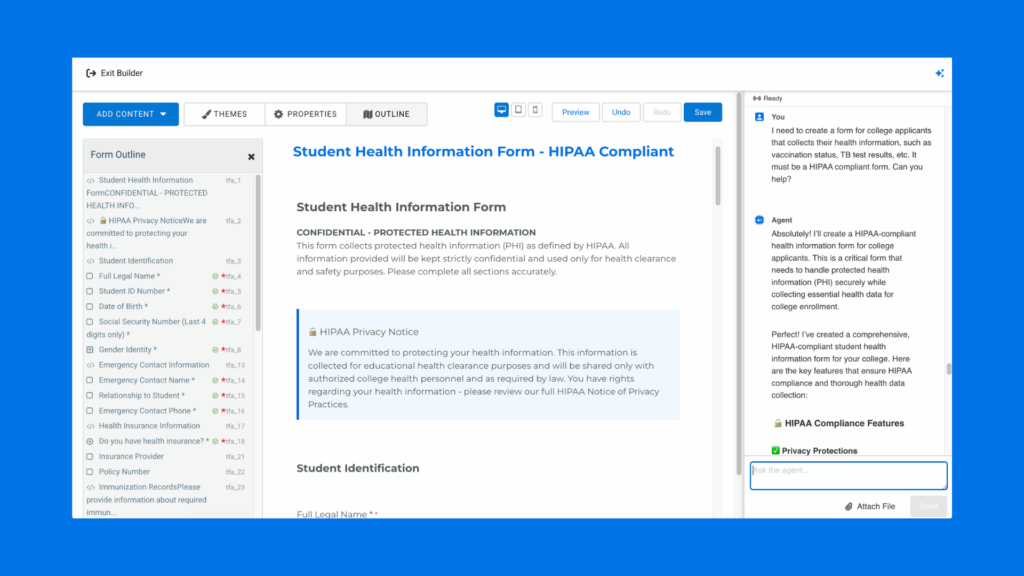Screen dimensions: 1024x576
Task: Open the Add Content dropdown
Action: [x=131, y=114]
